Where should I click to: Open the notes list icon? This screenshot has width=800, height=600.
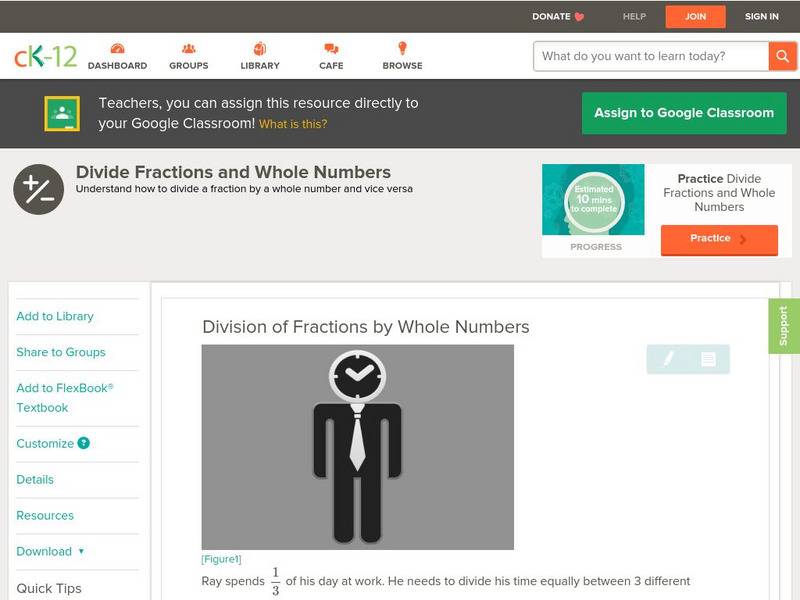click(x=708, y=359)
